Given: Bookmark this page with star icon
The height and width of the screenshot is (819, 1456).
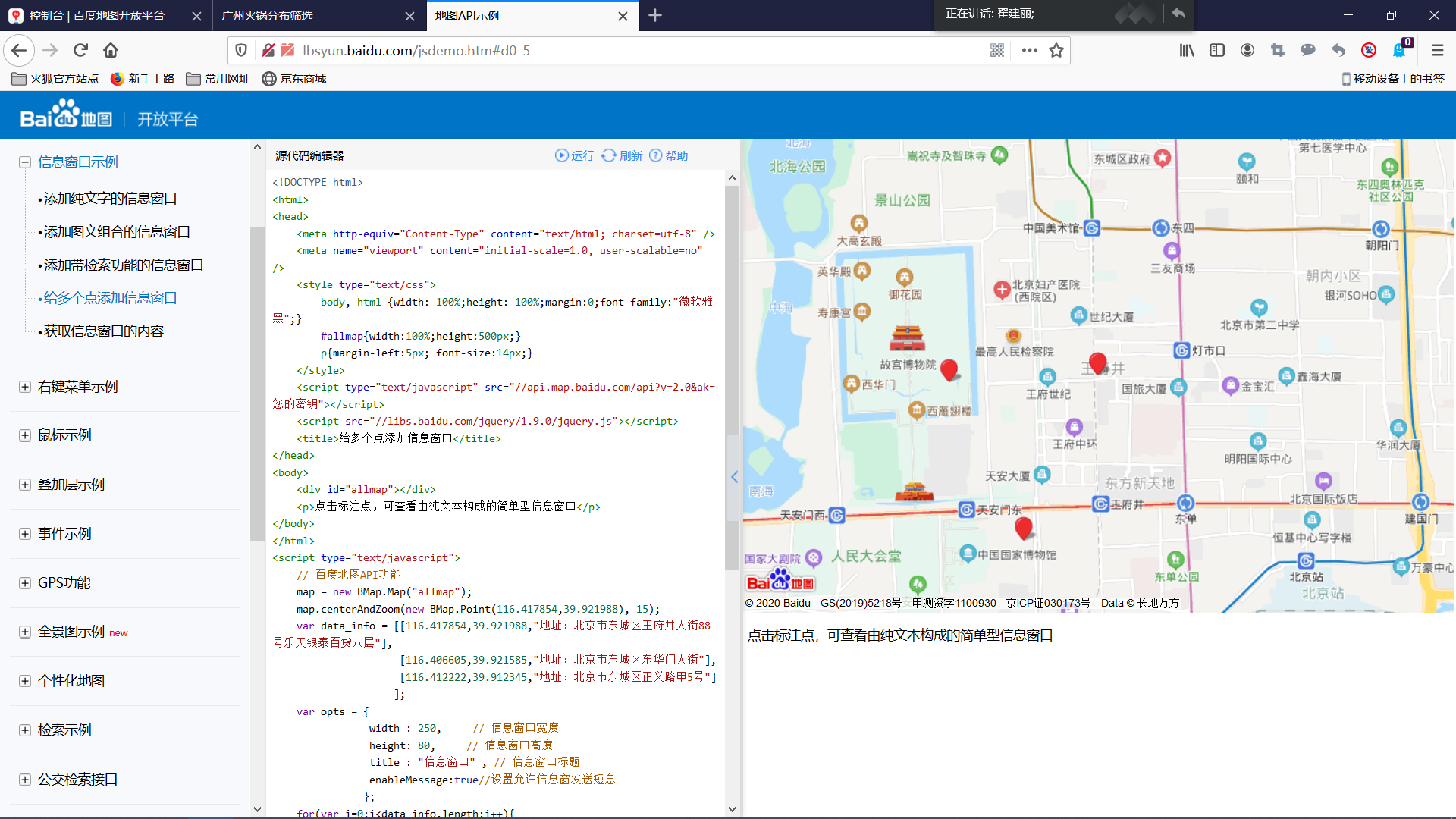Looking at the screenshot, I should click(x=1056, y=50).
